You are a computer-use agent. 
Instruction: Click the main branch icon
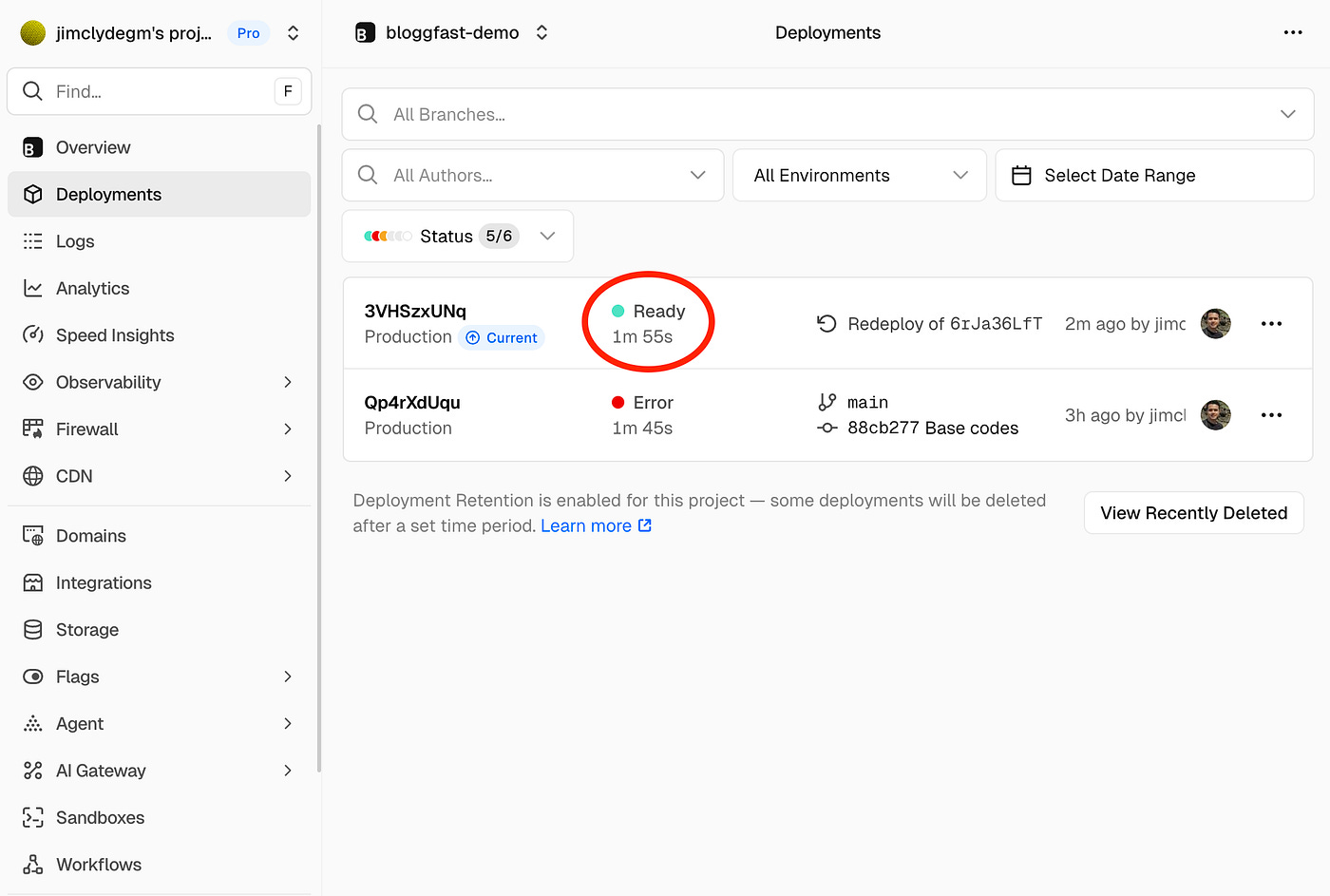(x=827, y=402)
